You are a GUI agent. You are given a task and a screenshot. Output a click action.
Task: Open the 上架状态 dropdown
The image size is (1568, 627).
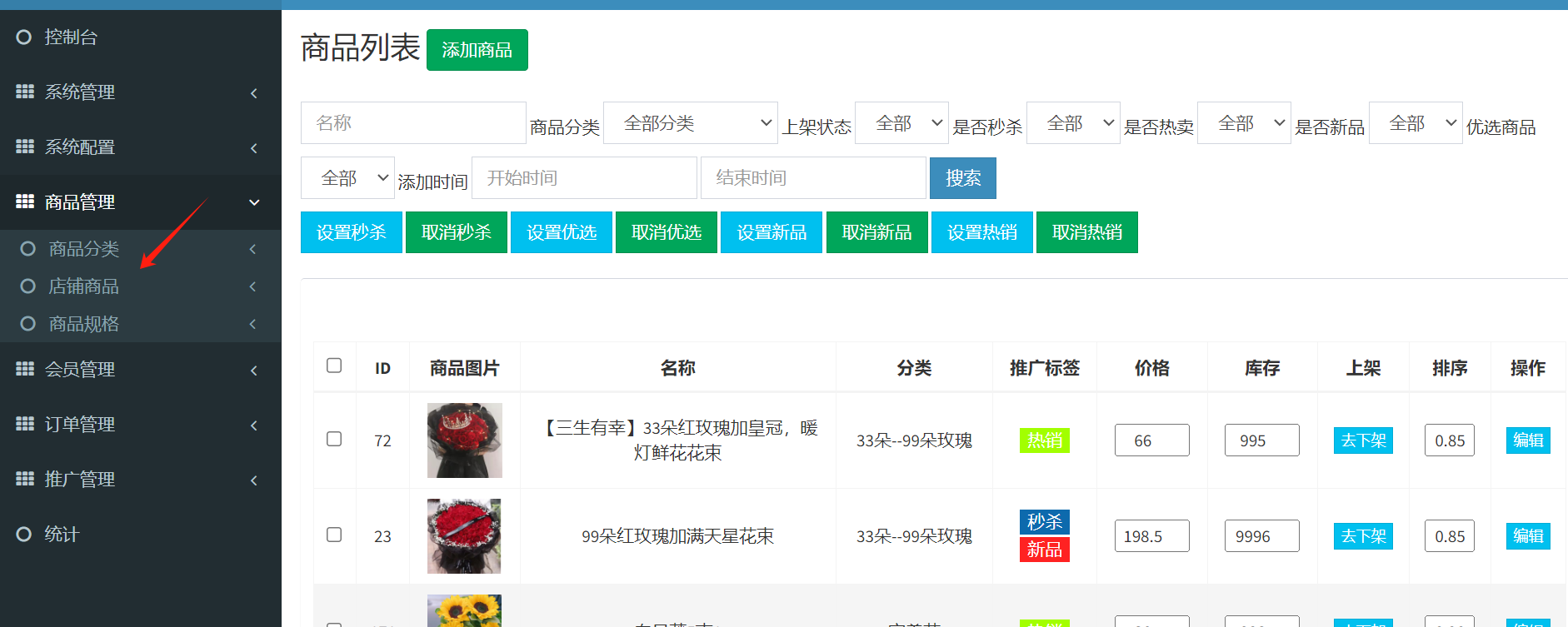[x=901, y=123]
